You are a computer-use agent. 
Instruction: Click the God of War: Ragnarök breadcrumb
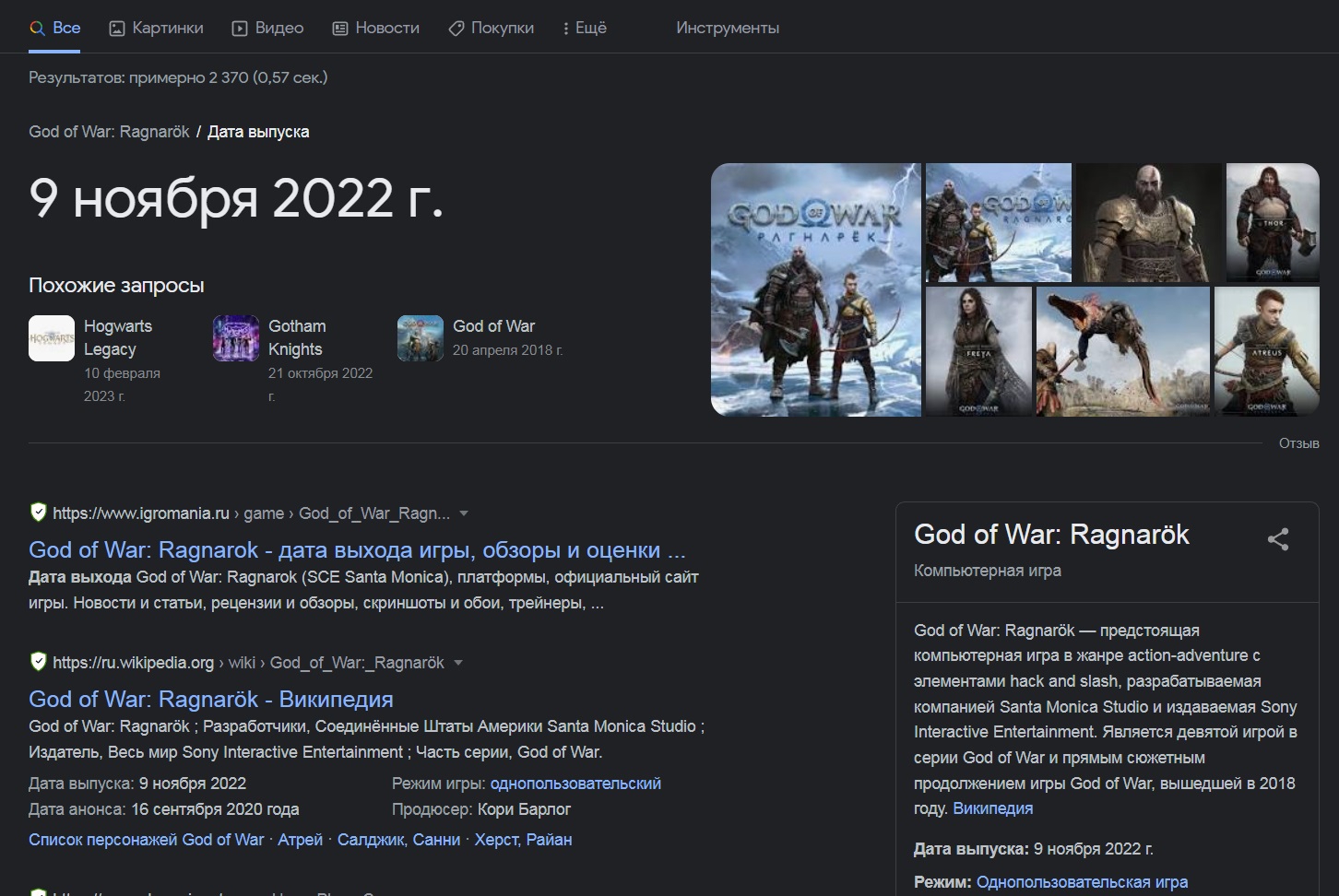coord(109,132)
